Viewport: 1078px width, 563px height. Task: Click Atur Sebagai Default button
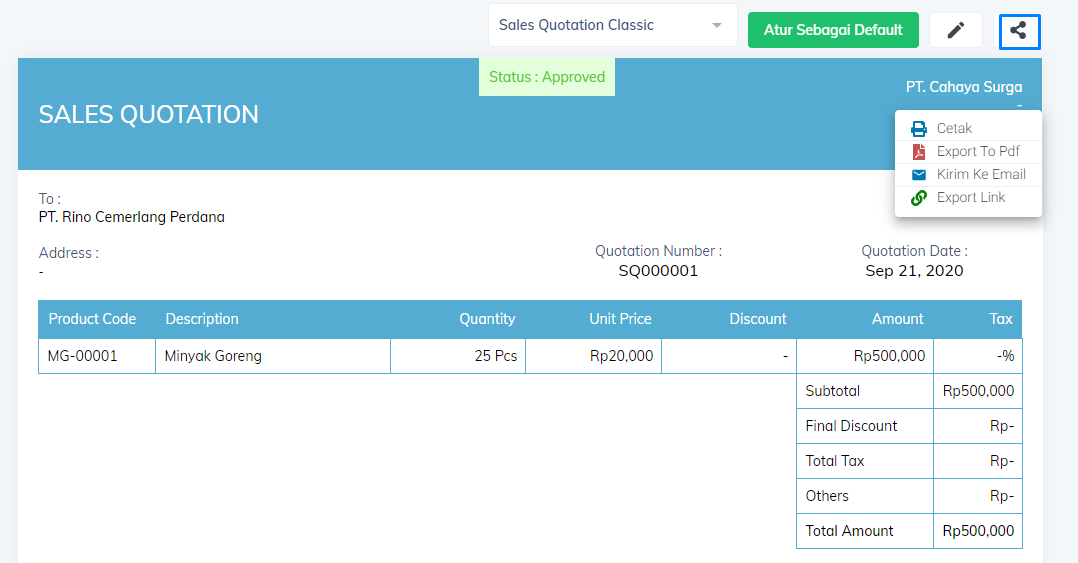click(833, 30)
